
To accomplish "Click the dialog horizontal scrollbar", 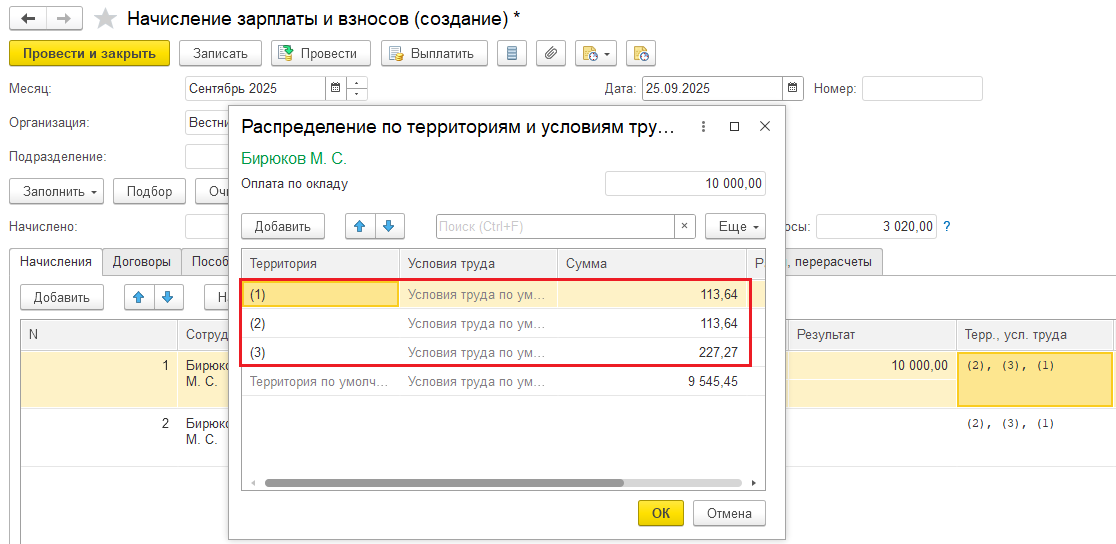I will point(444,483).
